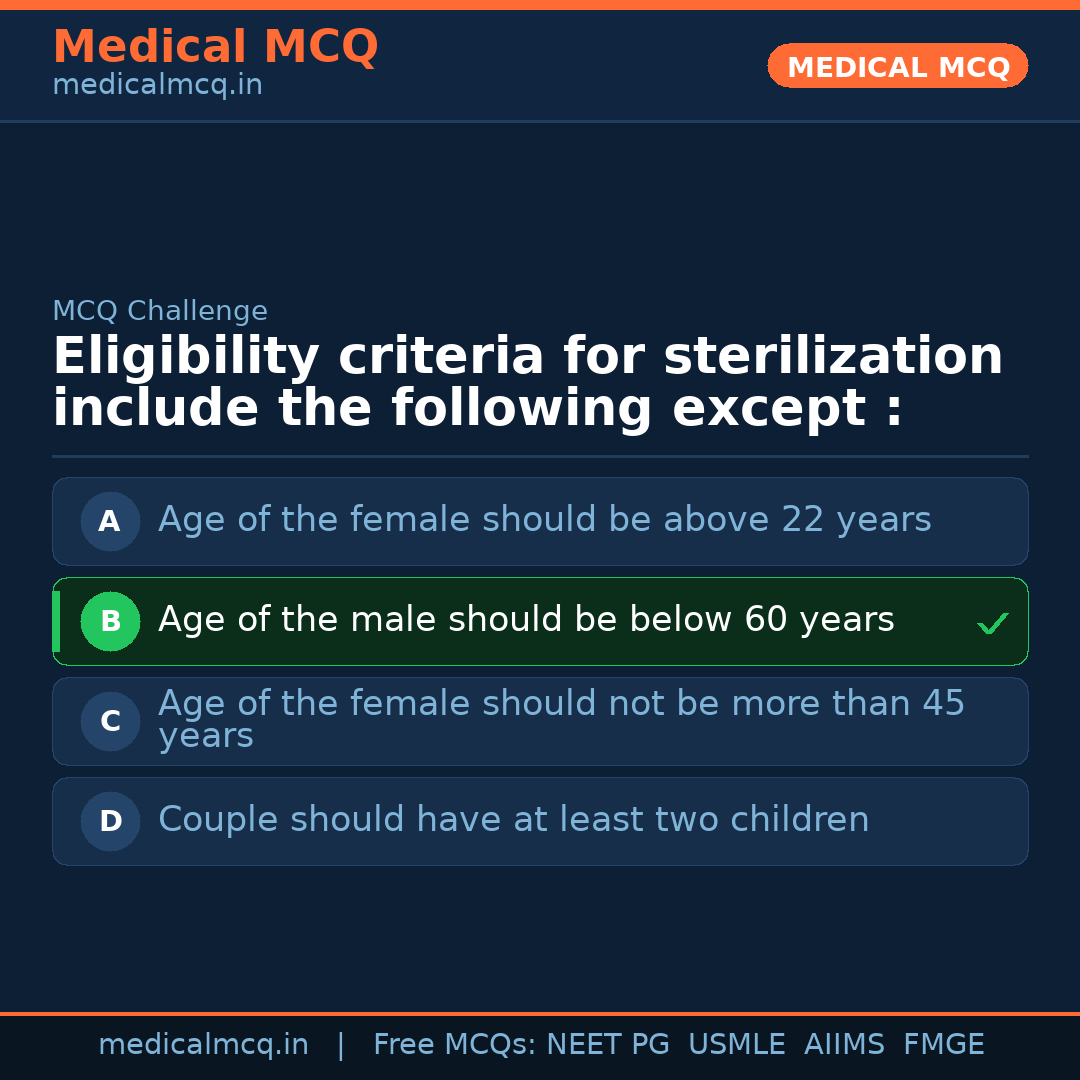Screen dimensions: 1080x1080
Task: Select answer 'Age of the male below 60 years'
Action: point(526,620)
